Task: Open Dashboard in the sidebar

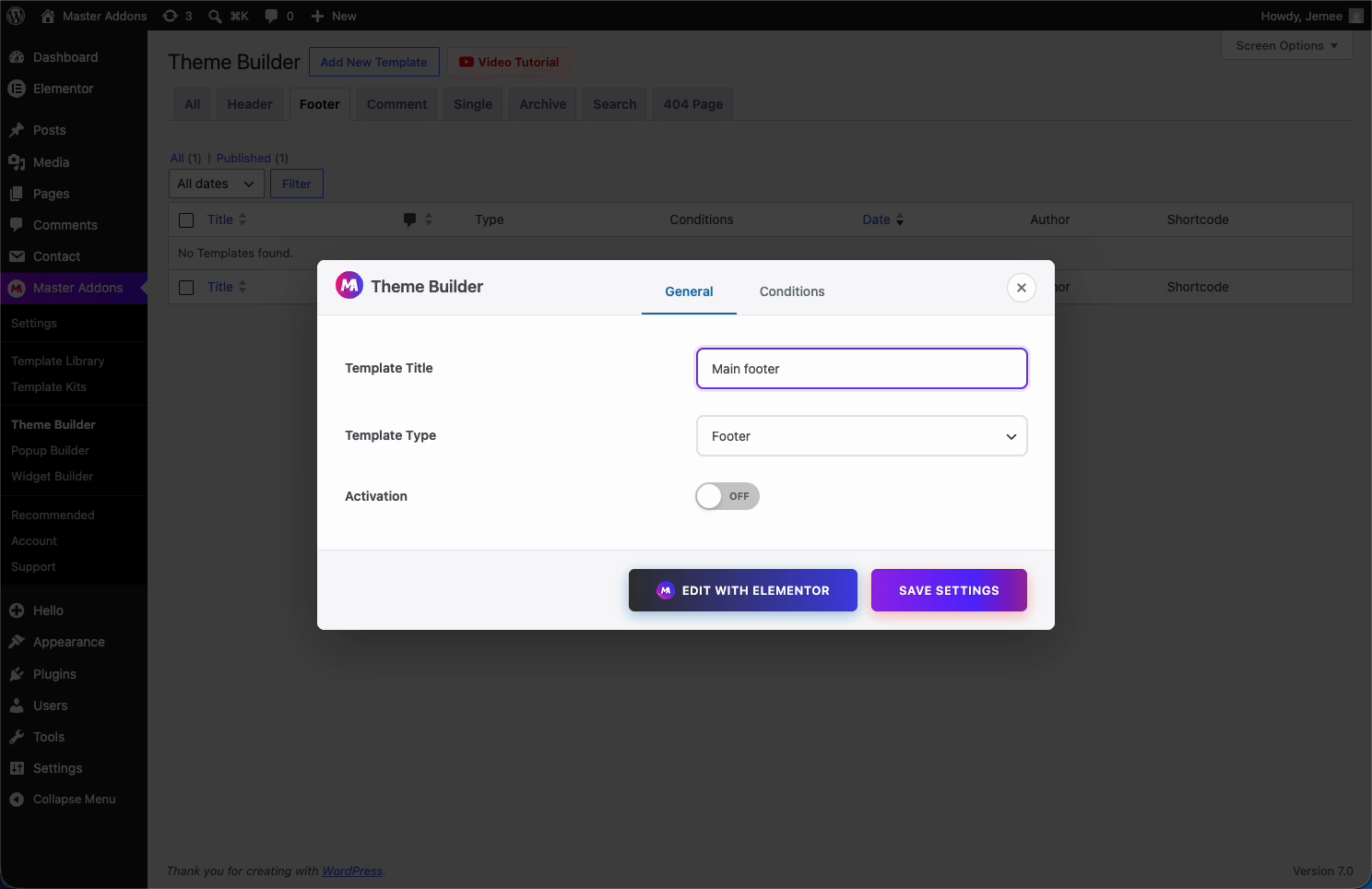Action: tap(74, 57)
